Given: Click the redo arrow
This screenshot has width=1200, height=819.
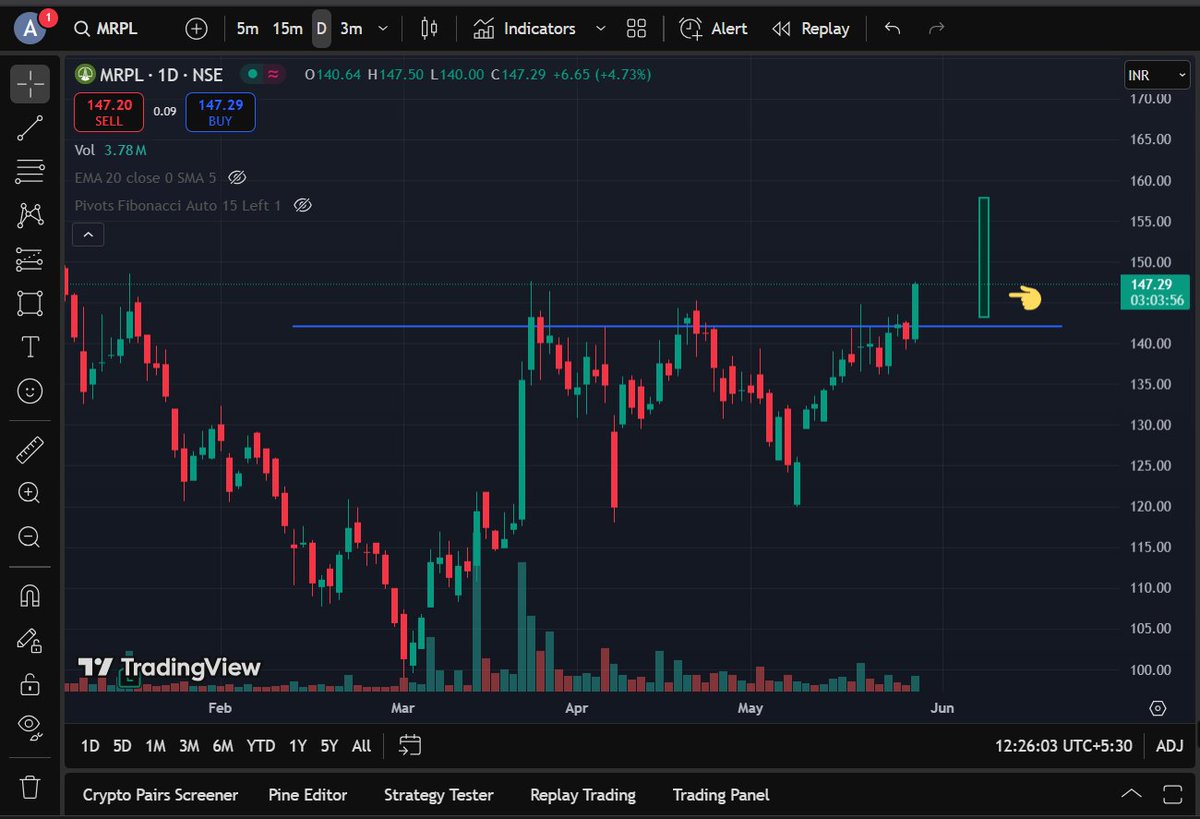Looking at the screenshot, I should coord(937,29).
